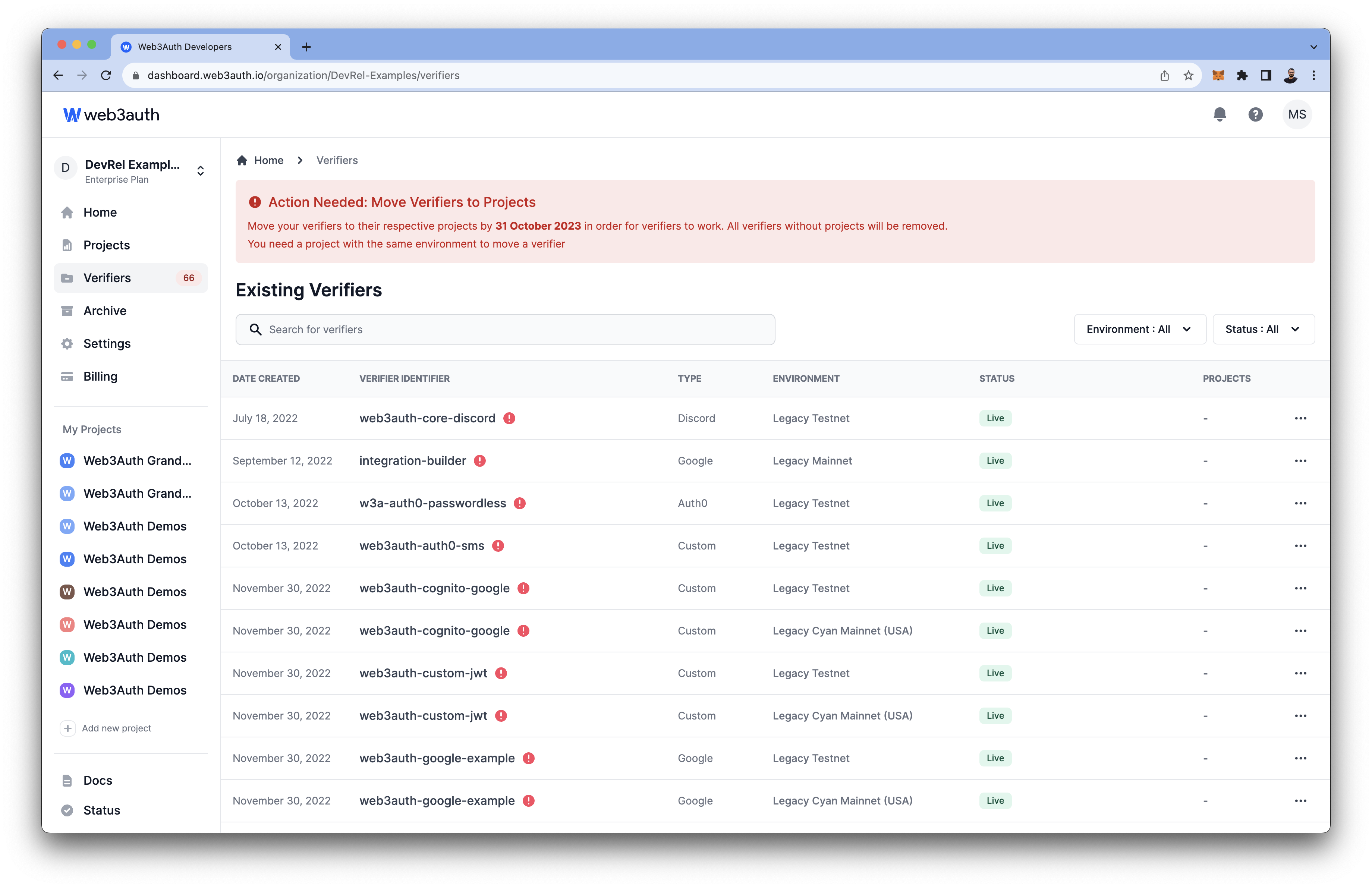Image resolution: width=1372 pixels, height=888 pixels.
Task: Open Billing in the sidebar
Action: (130, 377)
